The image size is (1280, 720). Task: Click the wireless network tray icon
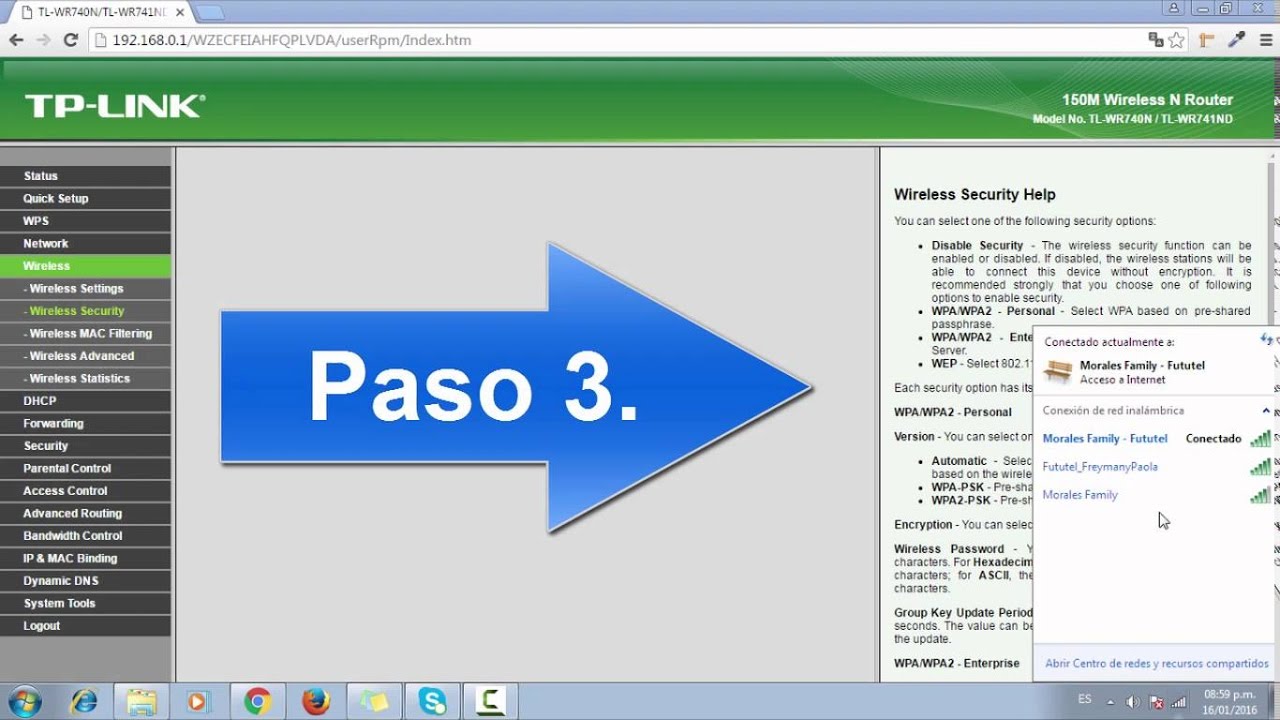pyautogui.click(x=1178, y=702)
